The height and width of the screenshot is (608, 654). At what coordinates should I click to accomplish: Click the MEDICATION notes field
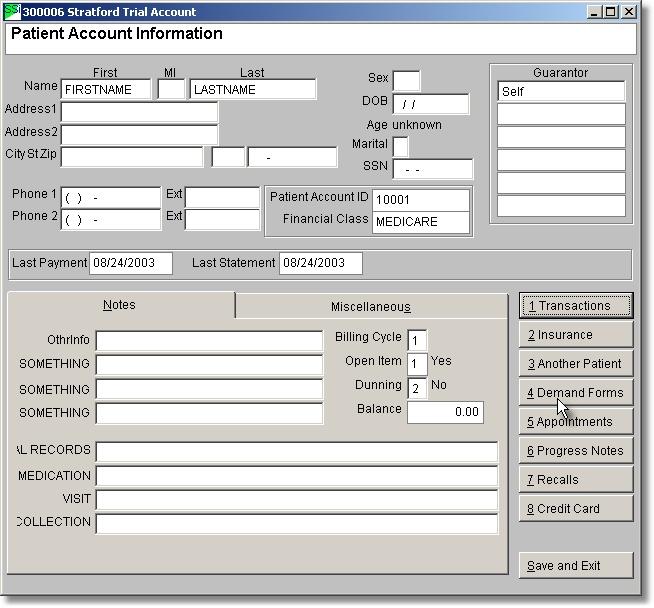(297, 477)
